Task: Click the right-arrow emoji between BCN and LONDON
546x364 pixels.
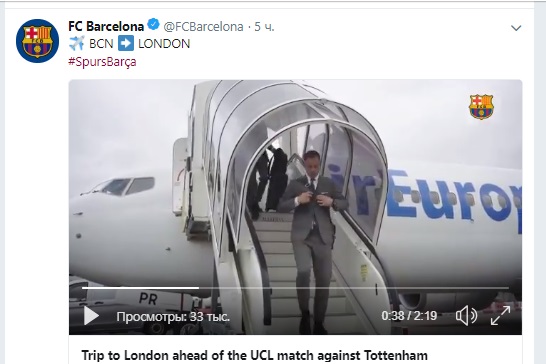Action: 126,44
